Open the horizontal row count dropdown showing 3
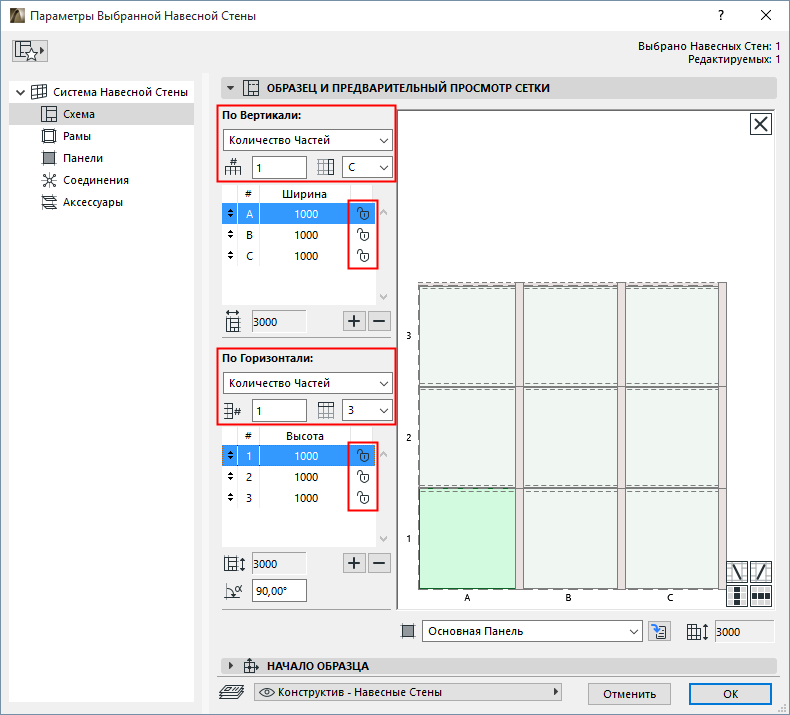 (367, 411)
